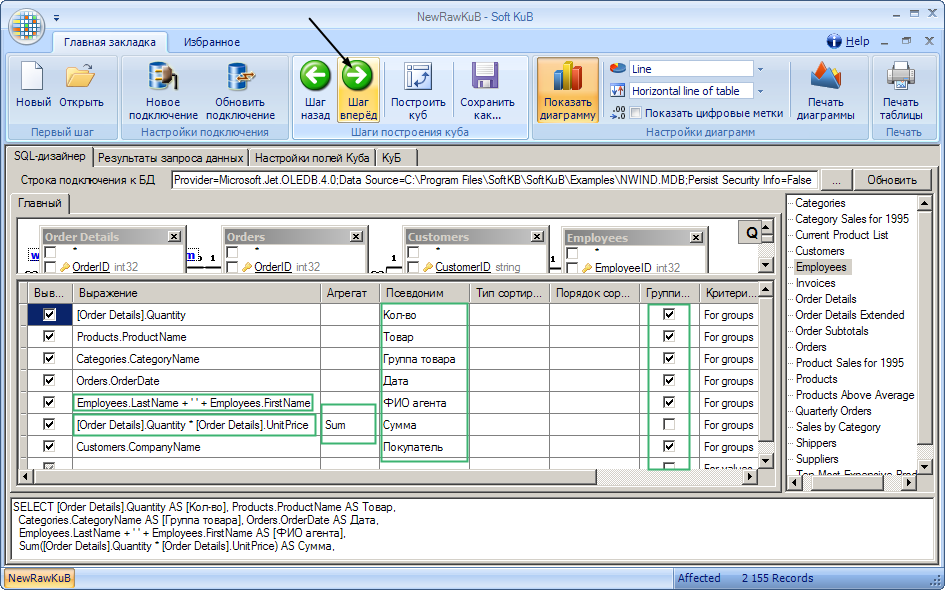Click the ФИО агента alias cell
The width and height of the screenshot is (945, 590).
pos(424,403)
